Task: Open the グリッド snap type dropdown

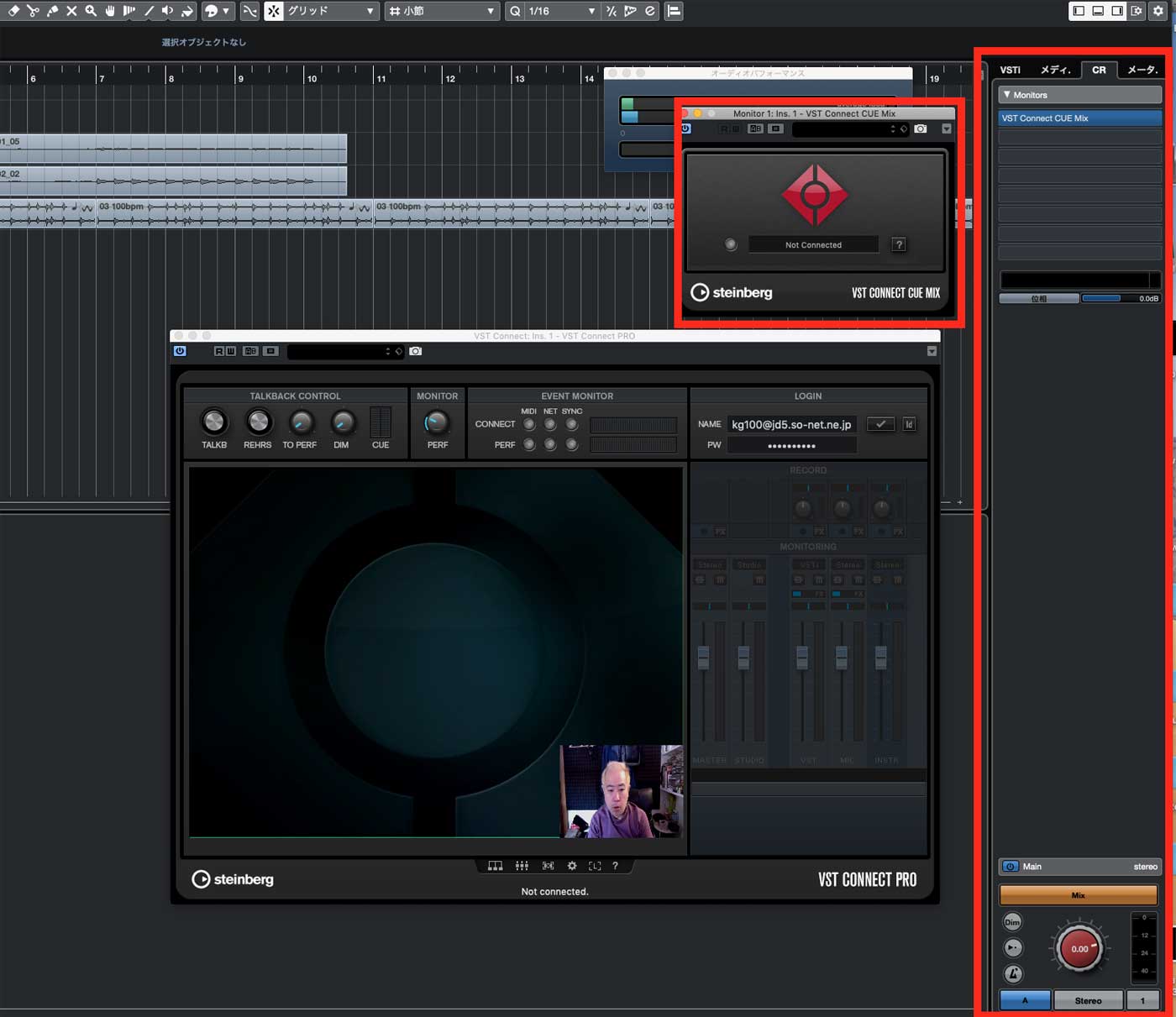Action: pyautogui.click(x=331, y=11)
